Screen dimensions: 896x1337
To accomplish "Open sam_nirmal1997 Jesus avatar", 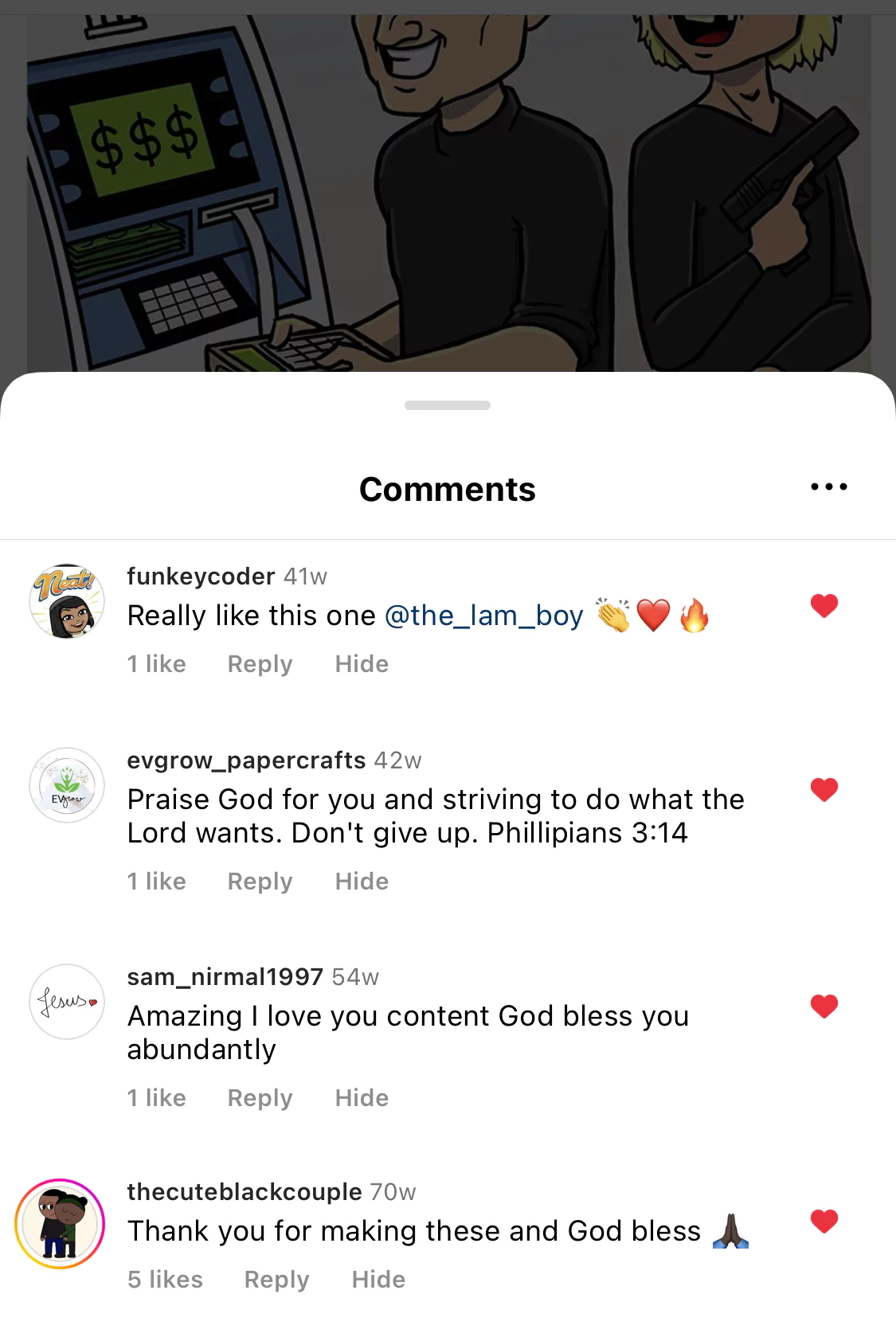I will click(67, 1002).
